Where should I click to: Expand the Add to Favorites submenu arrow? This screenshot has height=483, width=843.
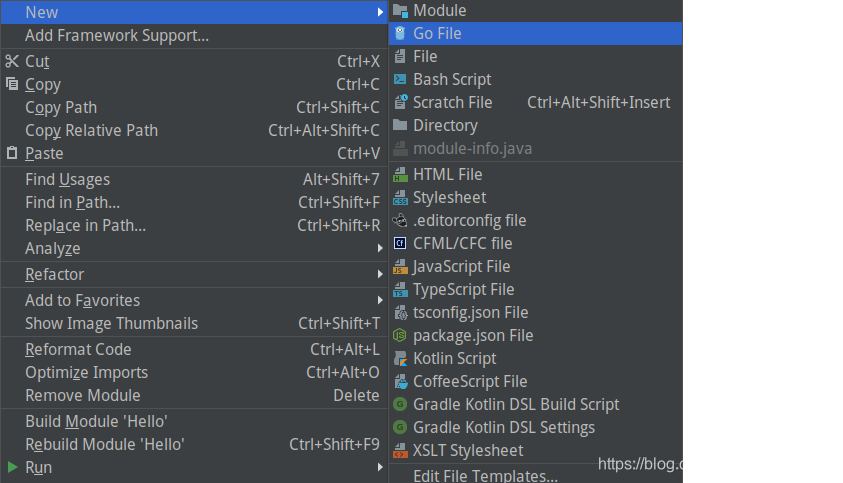380,300
